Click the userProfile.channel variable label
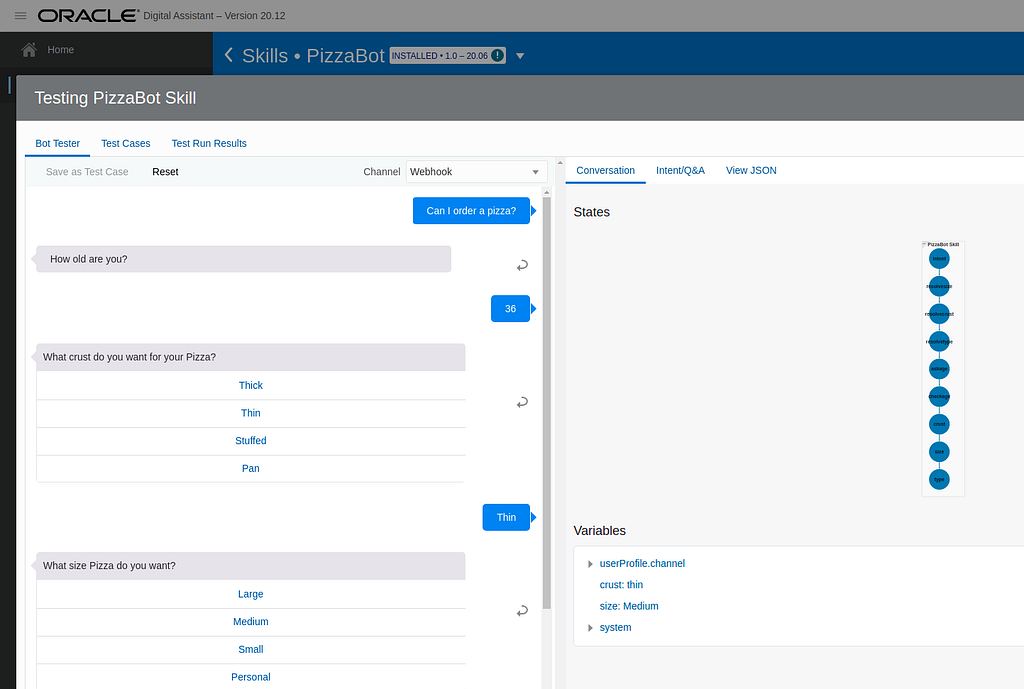Image resolution: width=1024 pixels, height=689 pixels. coord(642,564)
